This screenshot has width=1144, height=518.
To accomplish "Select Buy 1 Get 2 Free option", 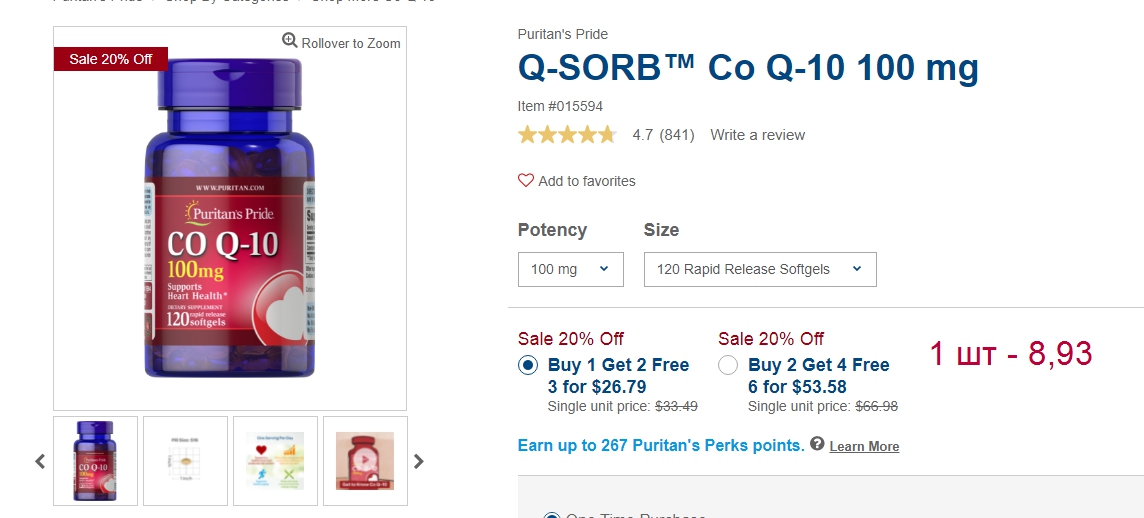I will pyautogui.click(x=528, y=366).
